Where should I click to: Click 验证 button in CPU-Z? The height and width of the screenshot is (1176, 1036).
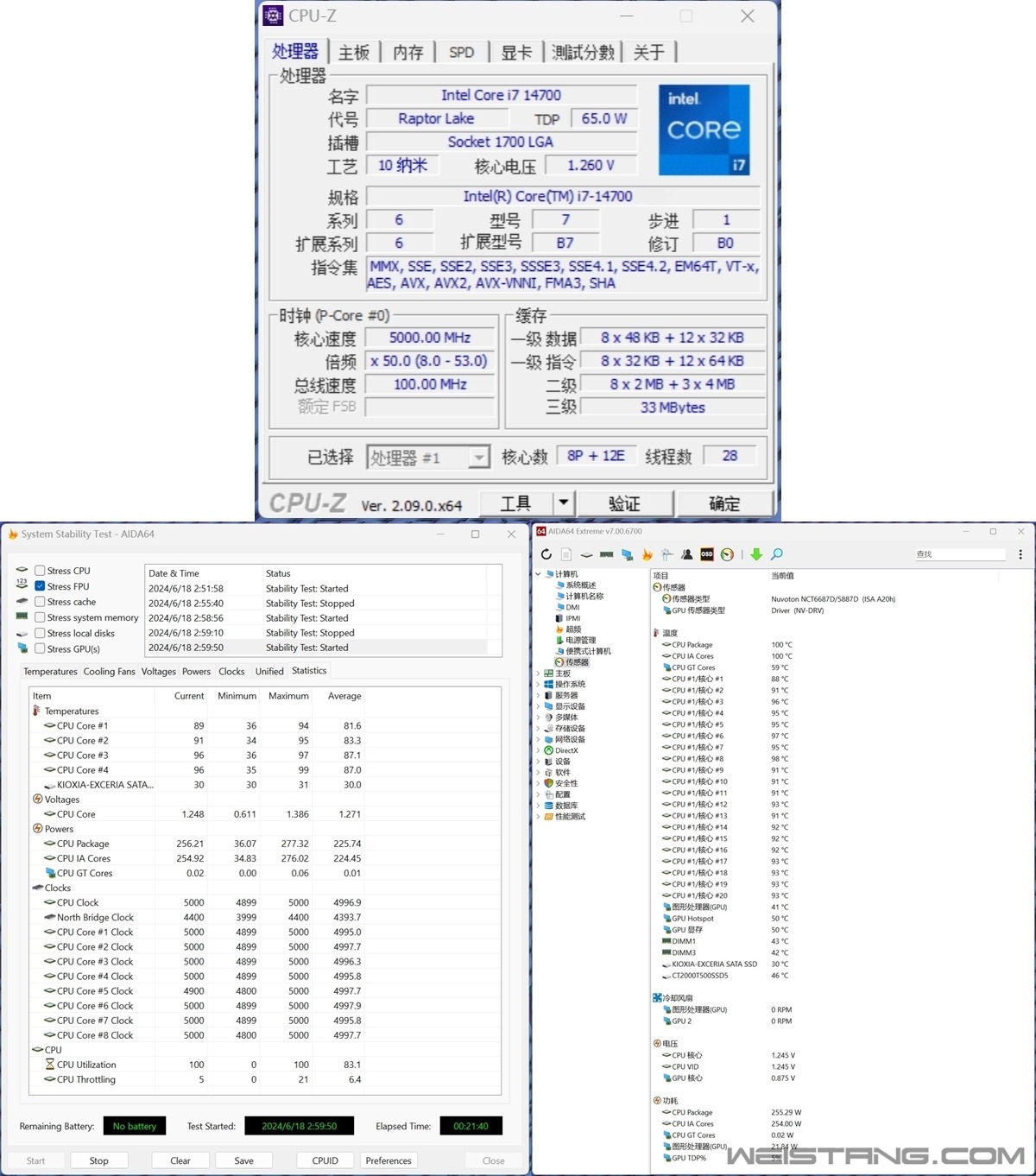point(625,503)
